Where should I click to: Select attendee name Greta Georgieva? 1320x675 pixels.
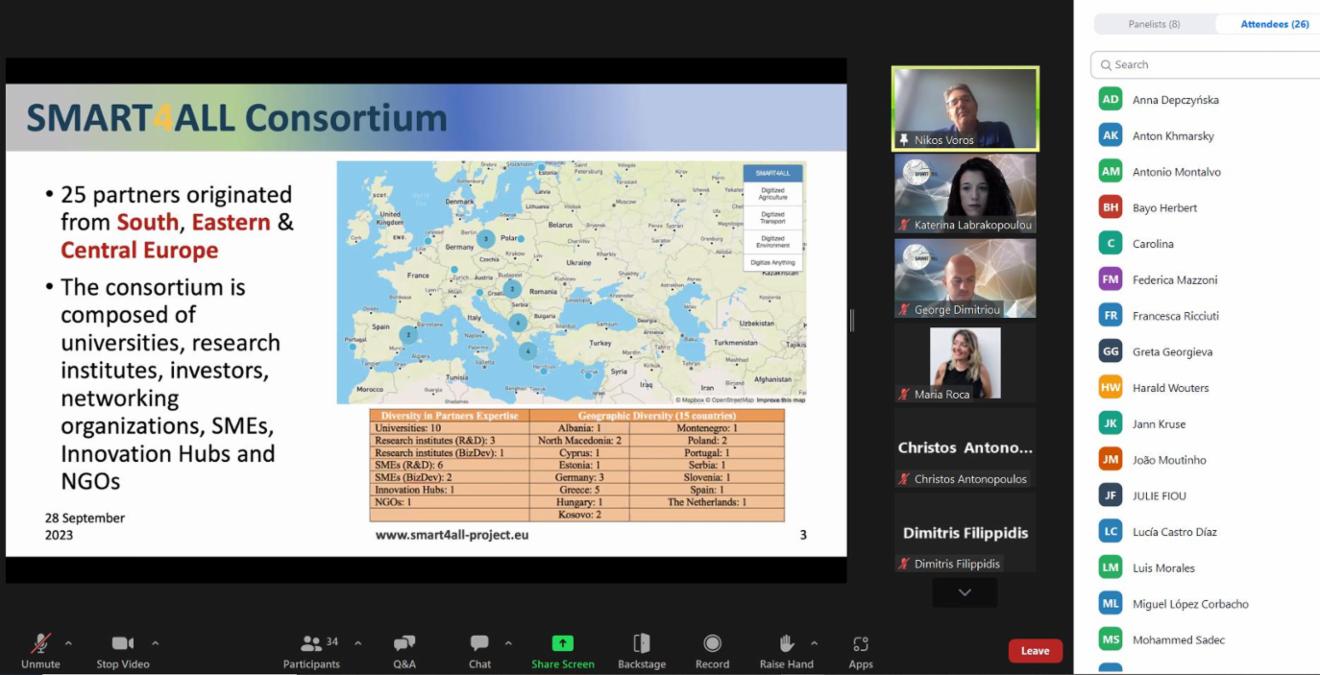tap(1172, 352)
